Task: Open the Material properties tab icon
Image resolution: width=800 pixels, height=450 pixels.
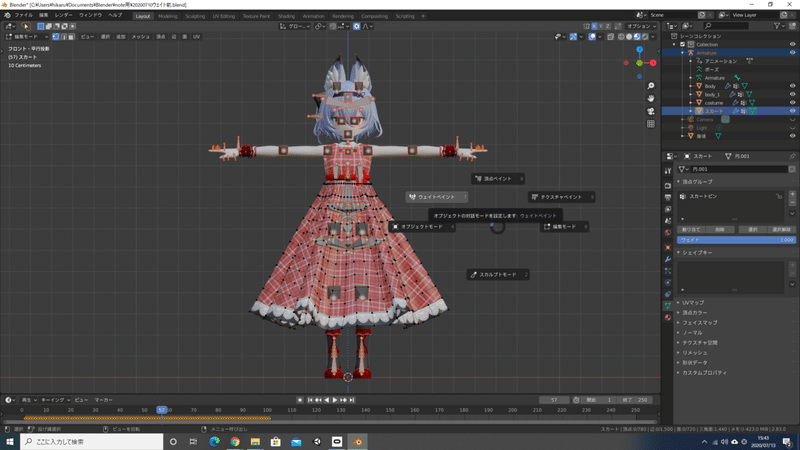Action: click(x=668, y=318)
